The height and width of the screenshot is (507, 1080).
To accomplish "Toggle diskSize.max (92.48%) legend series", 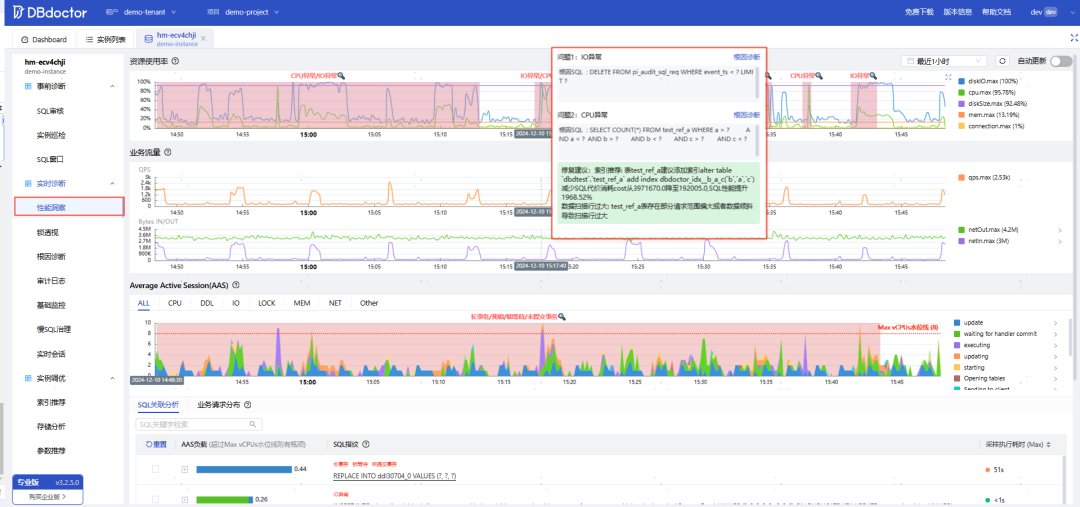I will click(x=993, y=103).
